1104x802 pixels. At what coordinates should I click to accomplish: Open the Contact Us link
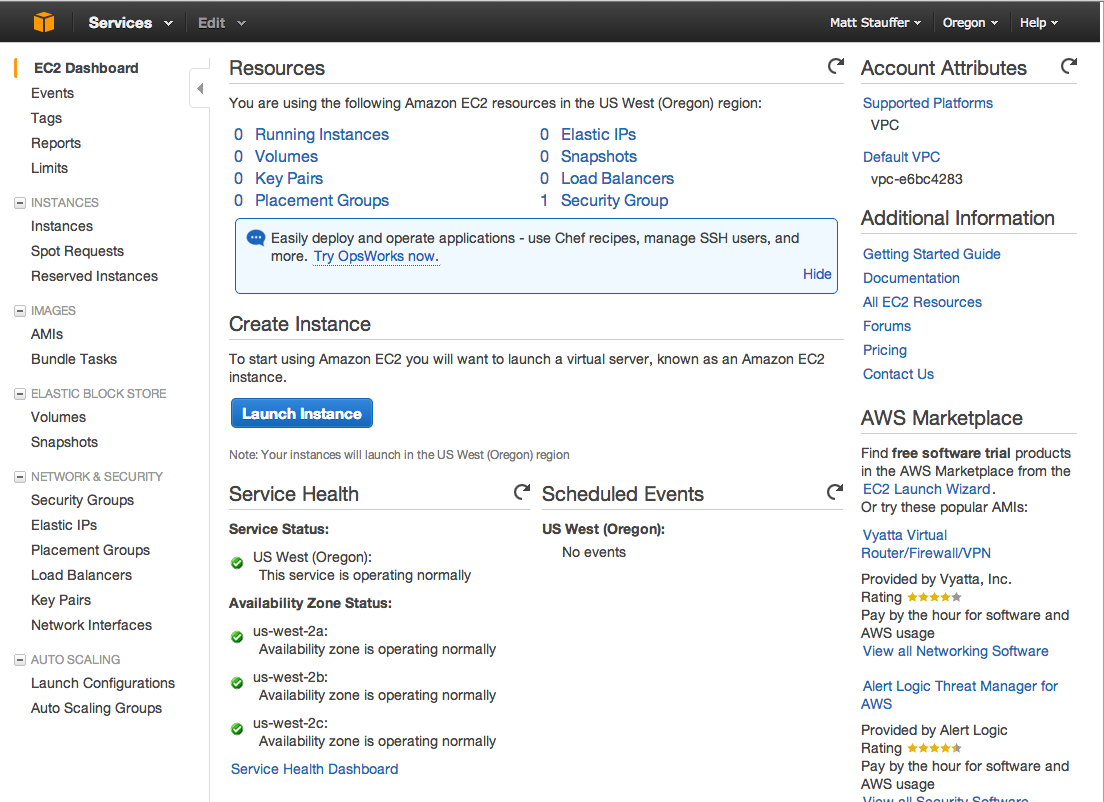pos(898,374)
